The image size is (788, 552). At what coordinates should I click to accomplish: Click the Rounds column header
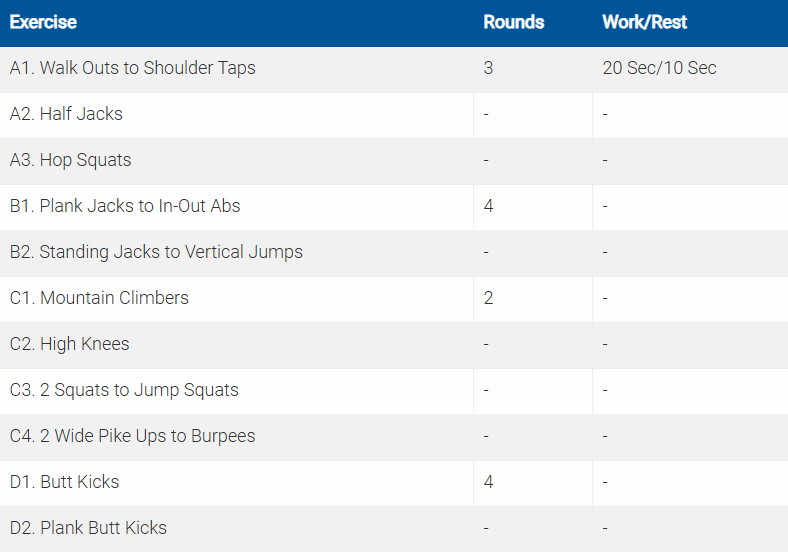[x=513, y=22]
